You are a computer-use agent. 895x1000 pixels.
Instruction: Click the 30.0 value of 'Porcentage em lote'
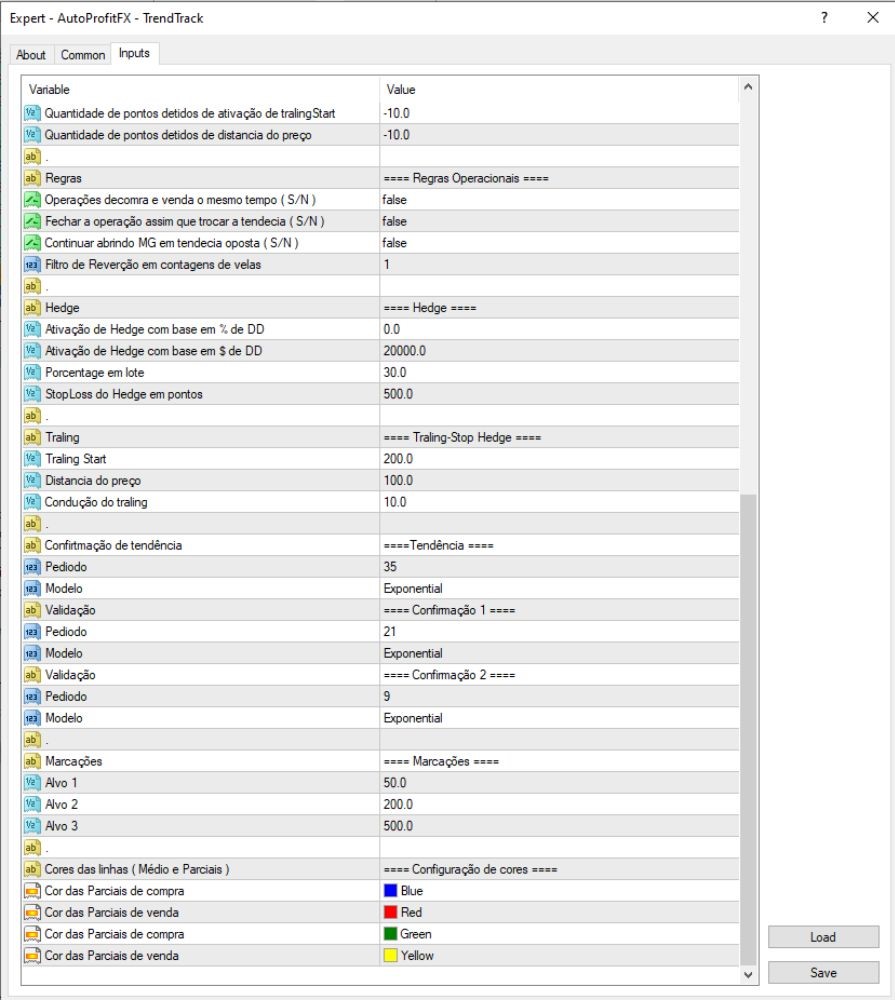(395, 372)
